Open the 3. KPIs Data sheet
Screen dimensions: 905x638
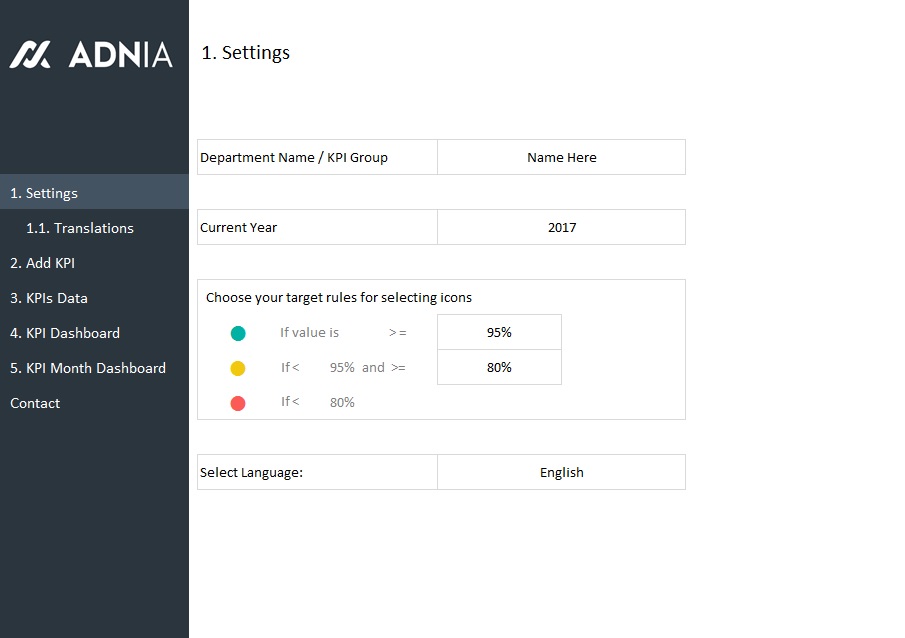click(x=49, y=298)
